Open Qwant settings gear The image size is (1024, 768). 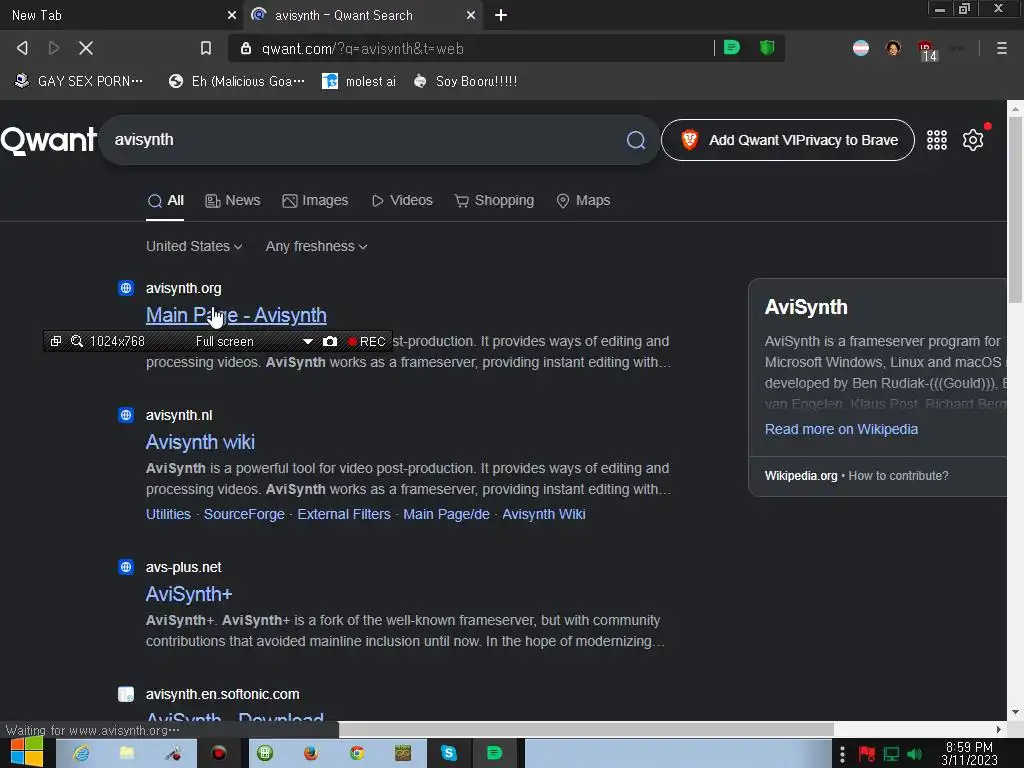click(x=973, y=140)
